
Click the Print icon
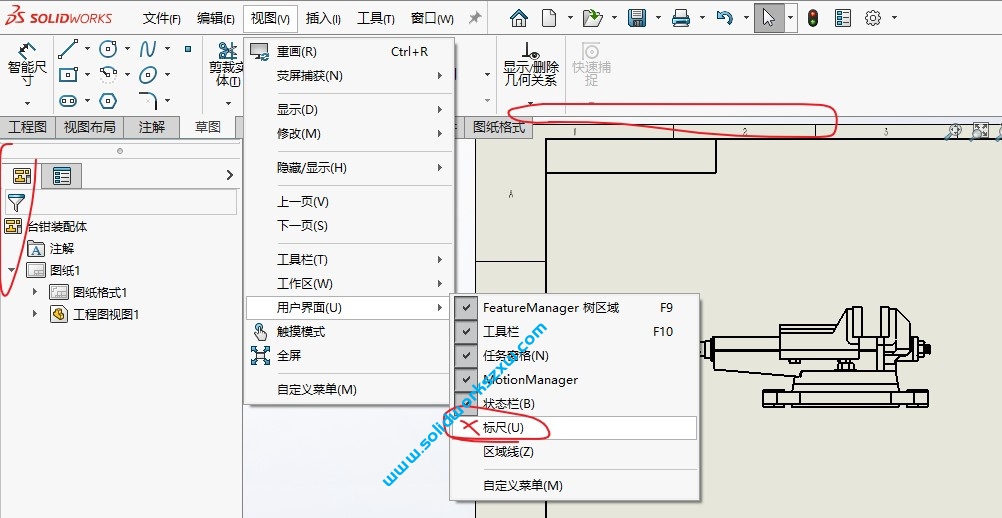pos(681,18)
